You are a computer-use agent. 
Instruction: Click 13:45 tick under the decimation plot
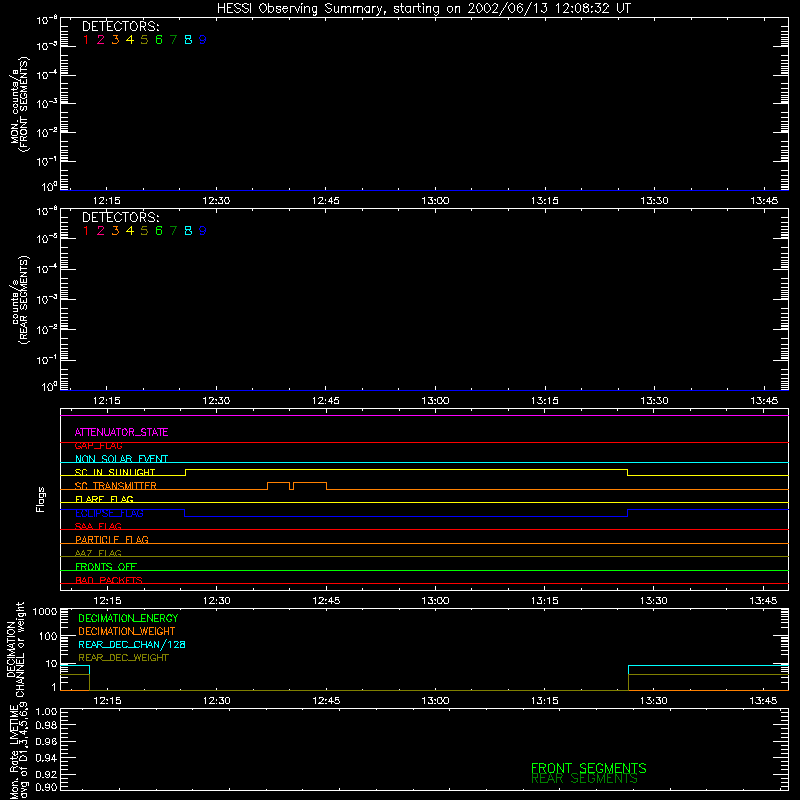coord(763,701)
